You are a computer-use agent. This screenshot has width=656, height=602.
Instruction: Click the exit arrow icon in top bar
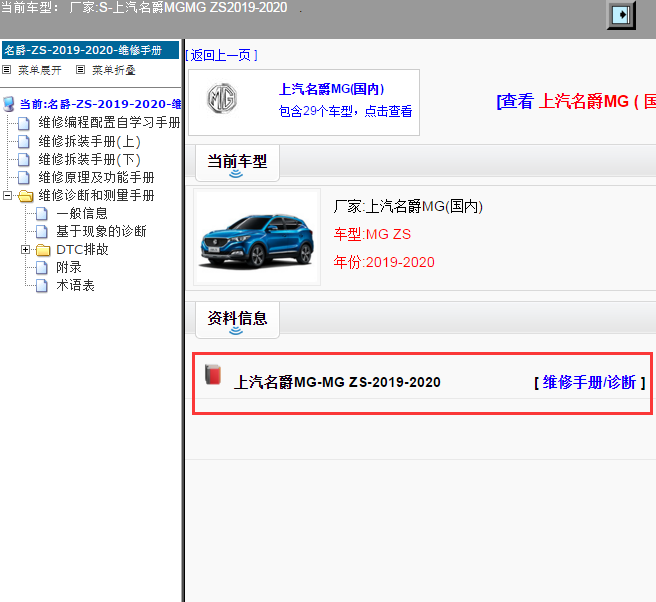coord(621,15)
